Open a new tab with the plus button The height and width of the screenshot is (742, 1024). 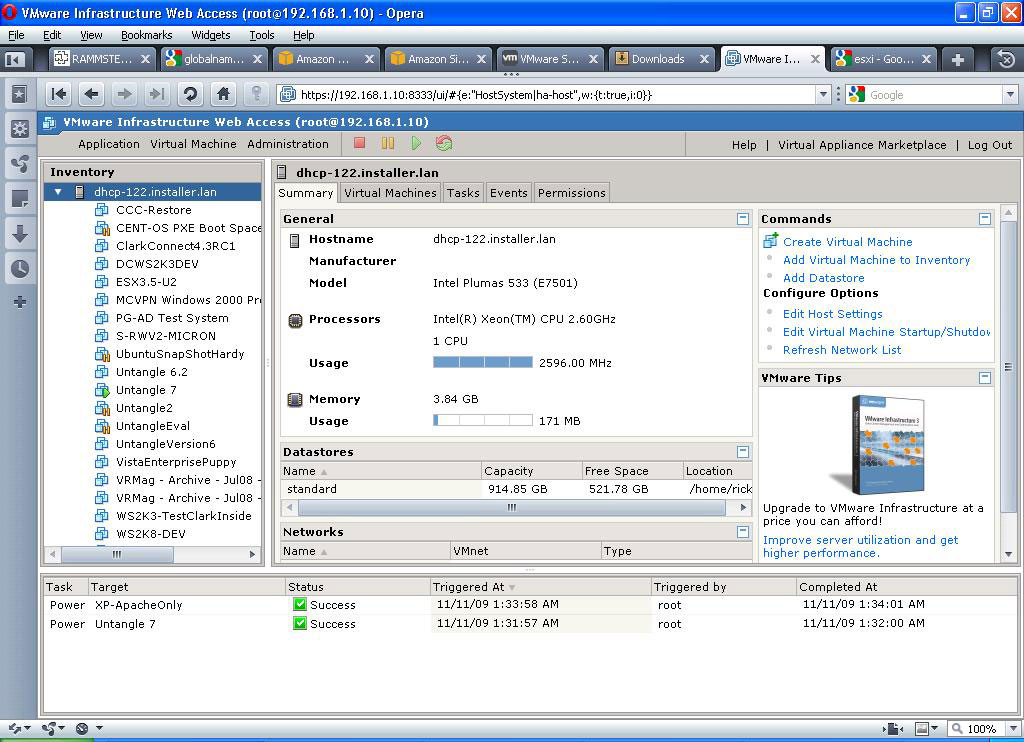click(x=957, y=59)
